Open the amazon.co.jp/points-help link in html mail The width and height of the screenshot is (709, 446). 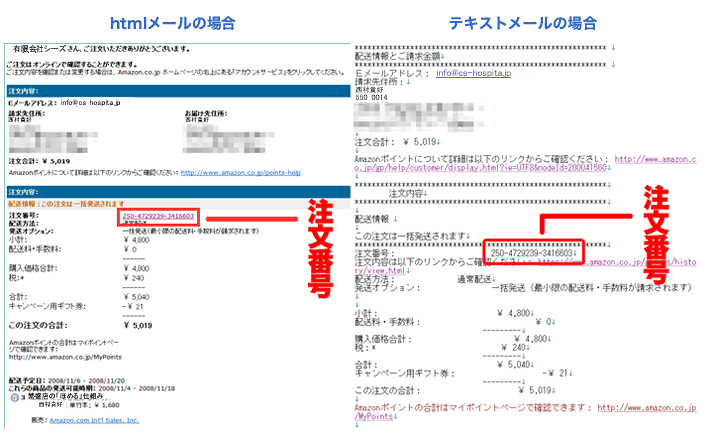tap(241, 173)
